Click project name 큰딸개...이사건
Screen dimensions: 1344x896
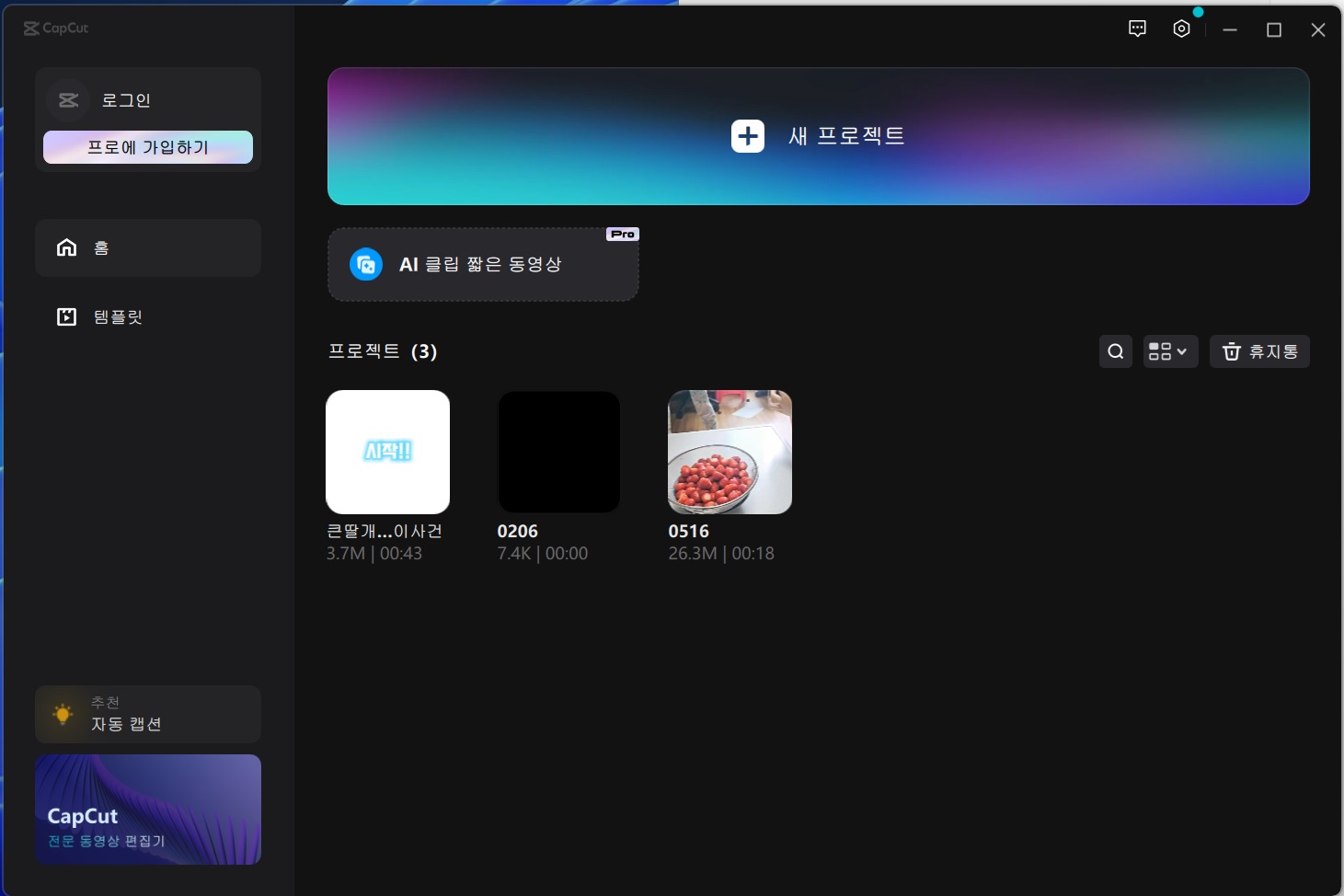pos(385,532)
